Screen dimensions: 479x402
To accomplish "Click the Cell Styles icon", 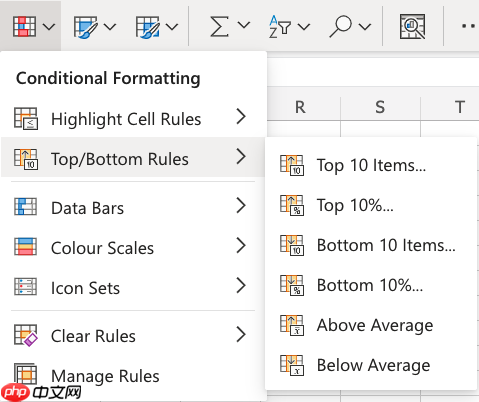I will coord(147,26).
